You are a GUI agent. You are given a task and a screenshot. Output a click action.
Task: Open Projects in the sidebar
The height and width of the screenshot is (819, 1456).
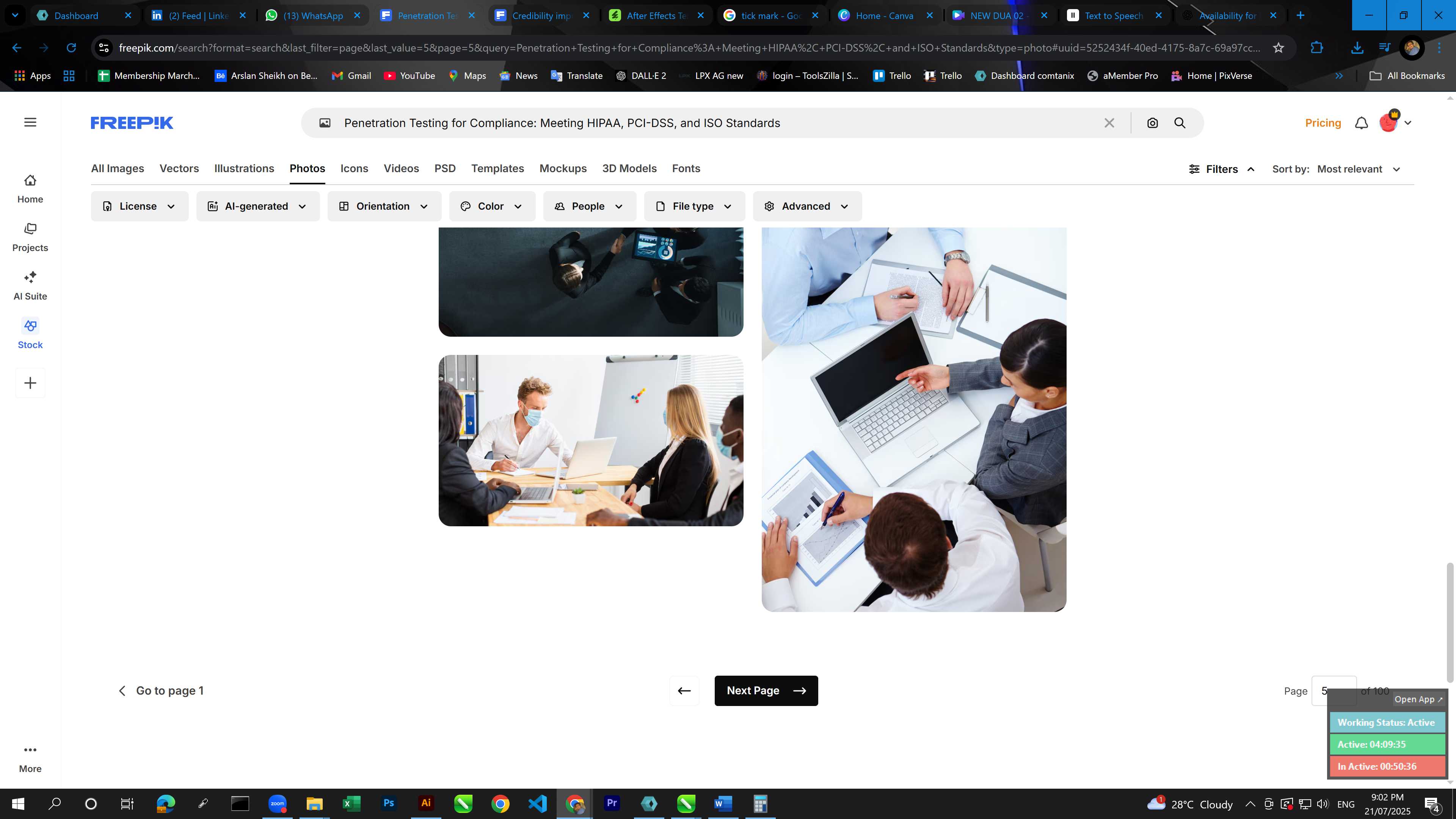coord(30,237)
